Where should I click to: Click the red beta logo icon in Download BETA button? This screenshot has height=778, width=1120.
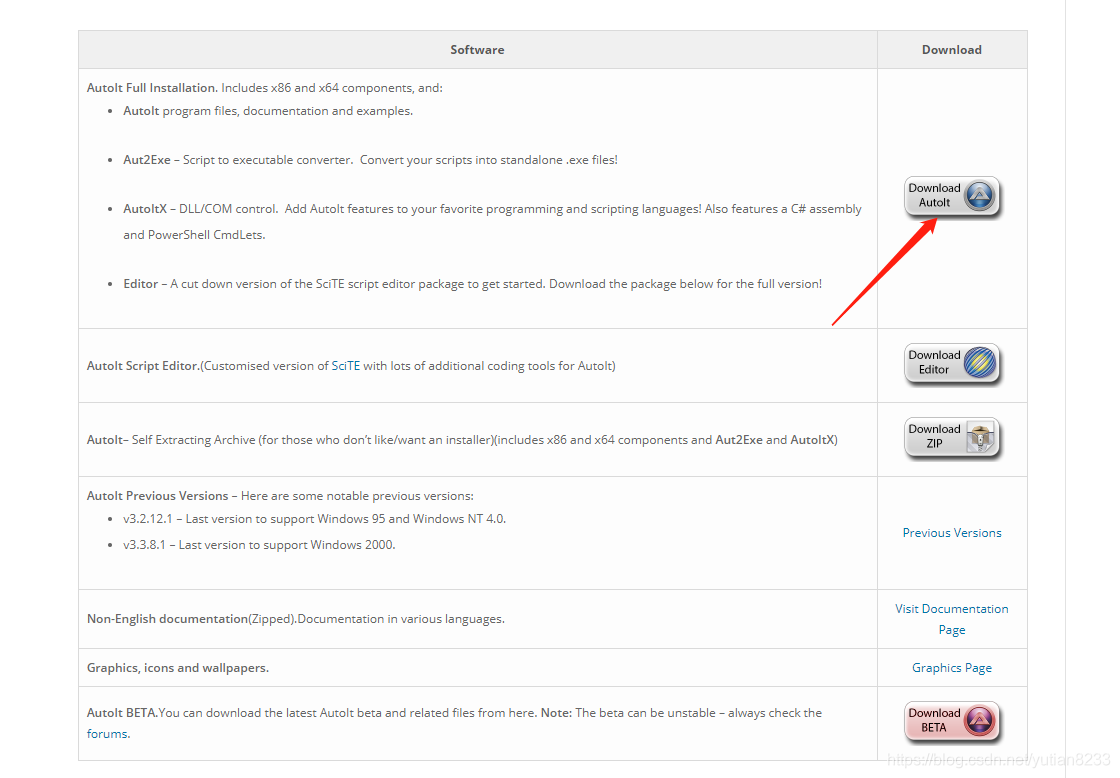tap(979, 720)
